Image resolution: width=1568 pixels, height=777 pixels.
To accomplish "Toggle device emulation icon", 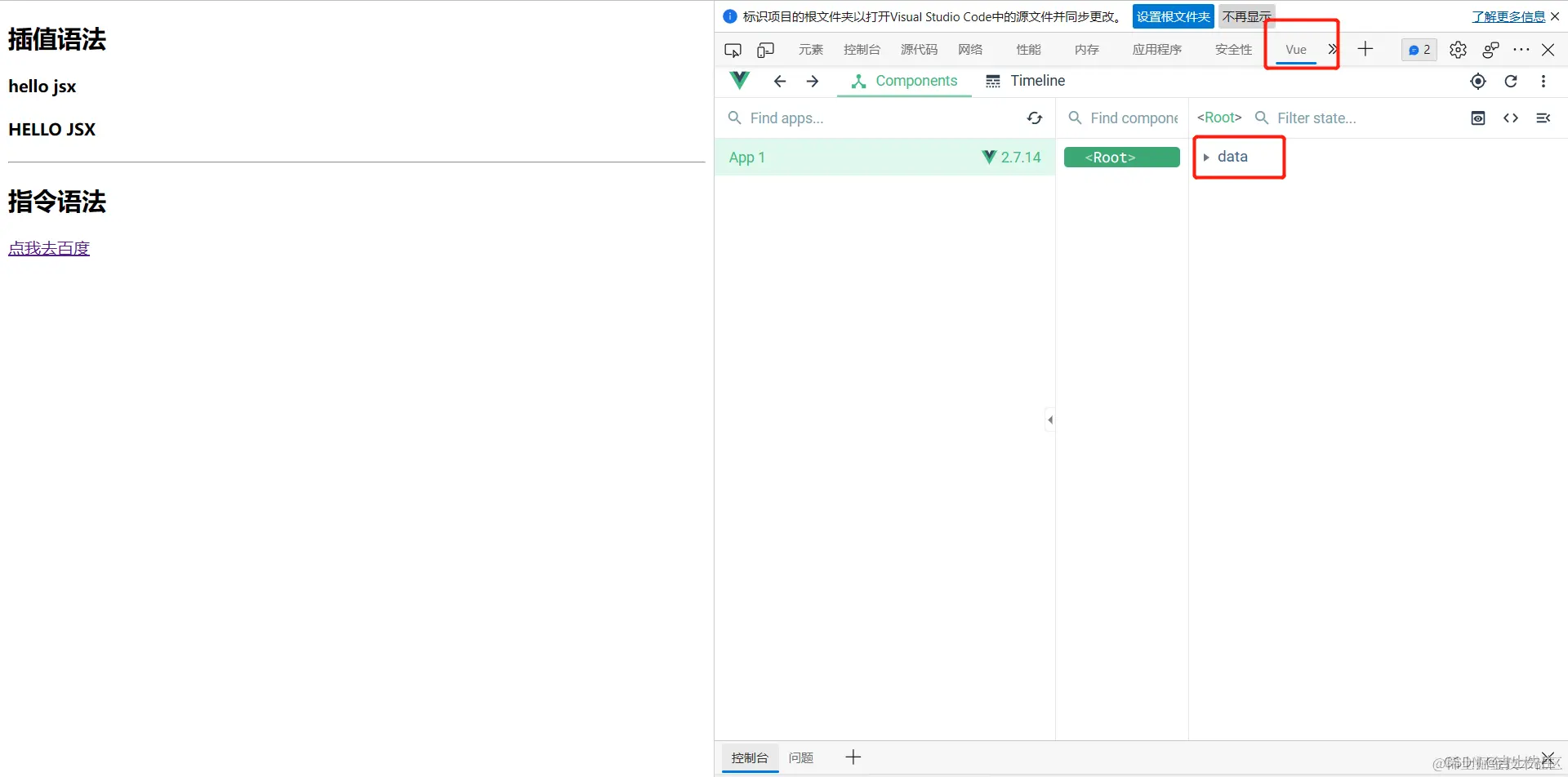I will (765, 50).
